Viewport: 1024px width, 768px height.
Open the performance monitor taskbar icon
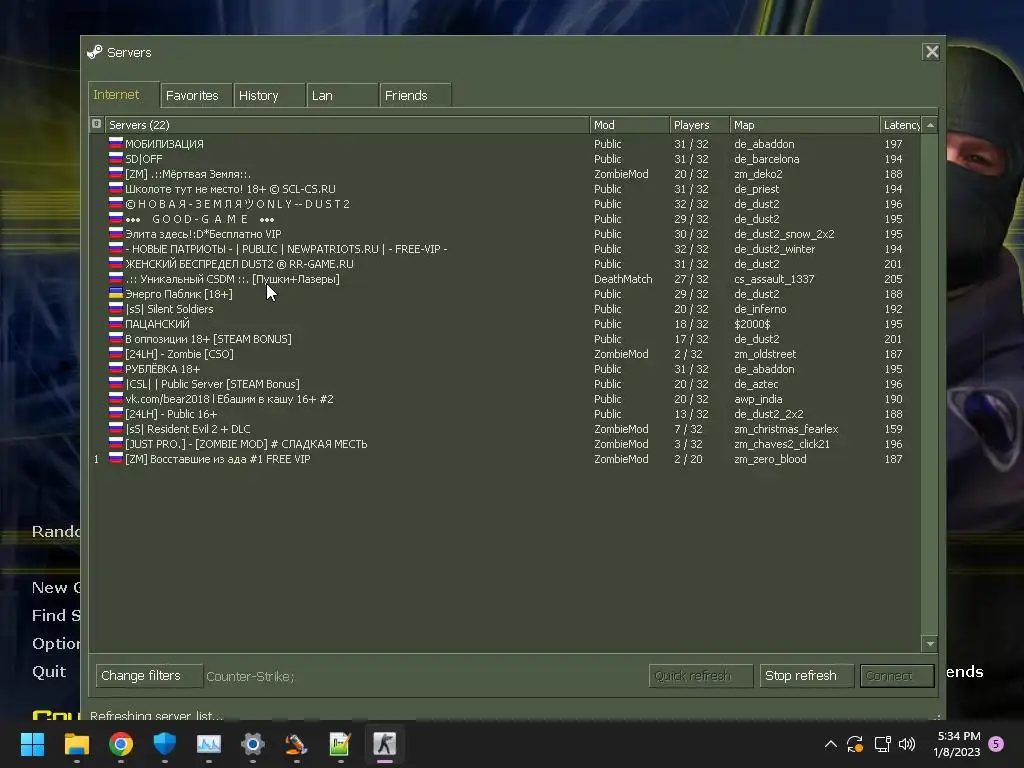pyautogui.click(x=209, y=744)
